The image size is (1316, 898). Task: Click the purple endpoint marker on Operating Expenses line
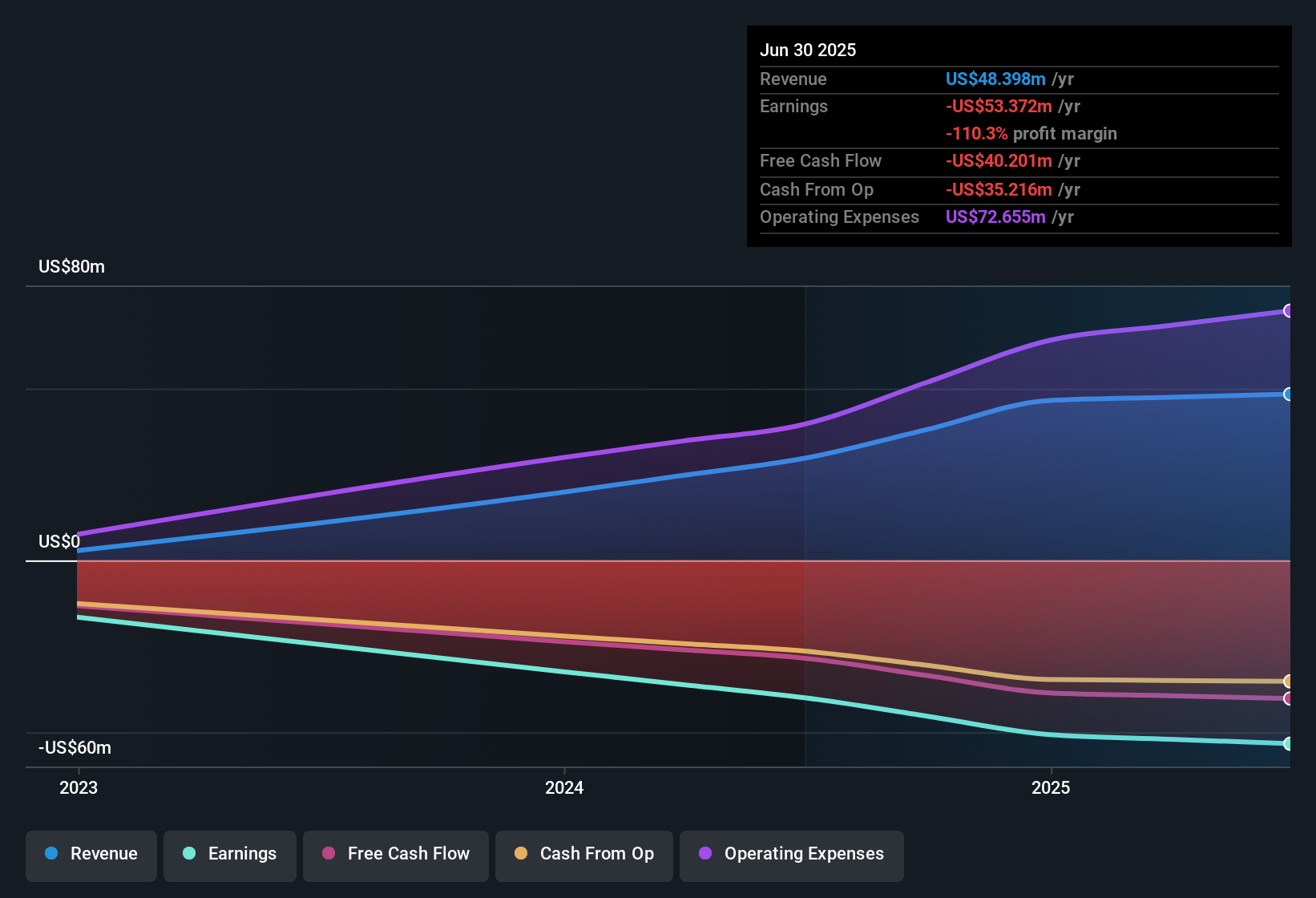tap(1289, 310)
